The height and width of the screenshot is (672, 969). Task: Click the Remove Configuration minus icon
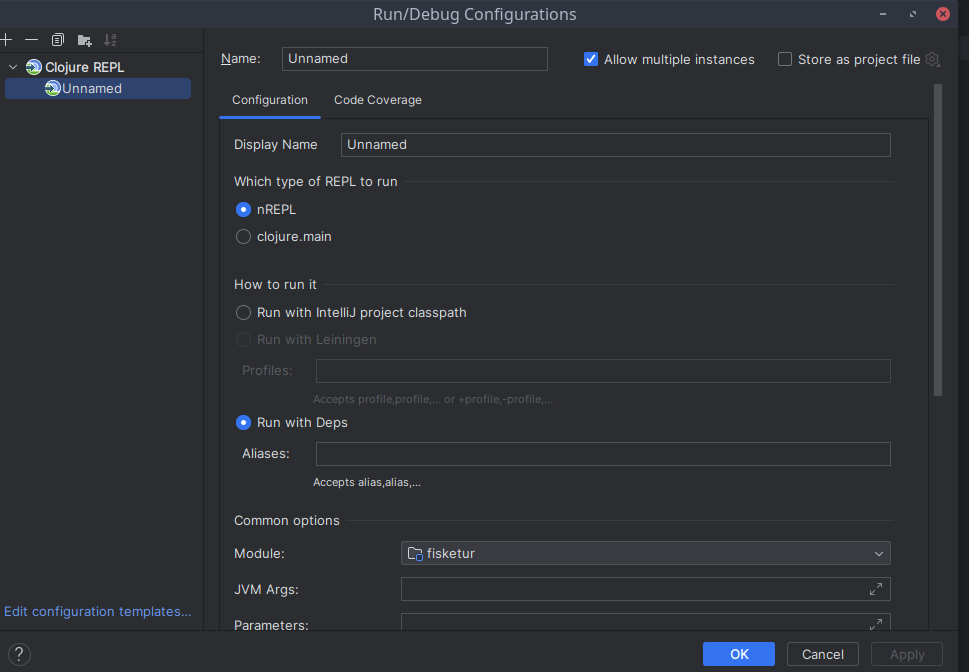pyautogui.click(x=32, y=40)
